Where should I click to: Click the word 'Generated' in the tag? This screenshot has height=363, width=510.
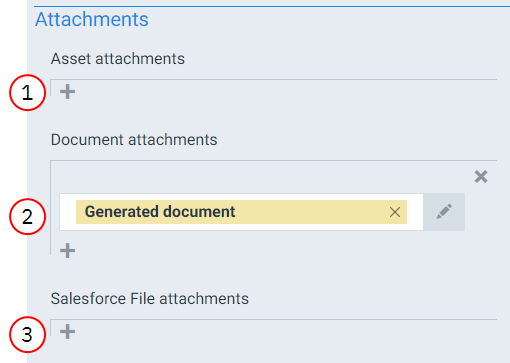point(122,212)
